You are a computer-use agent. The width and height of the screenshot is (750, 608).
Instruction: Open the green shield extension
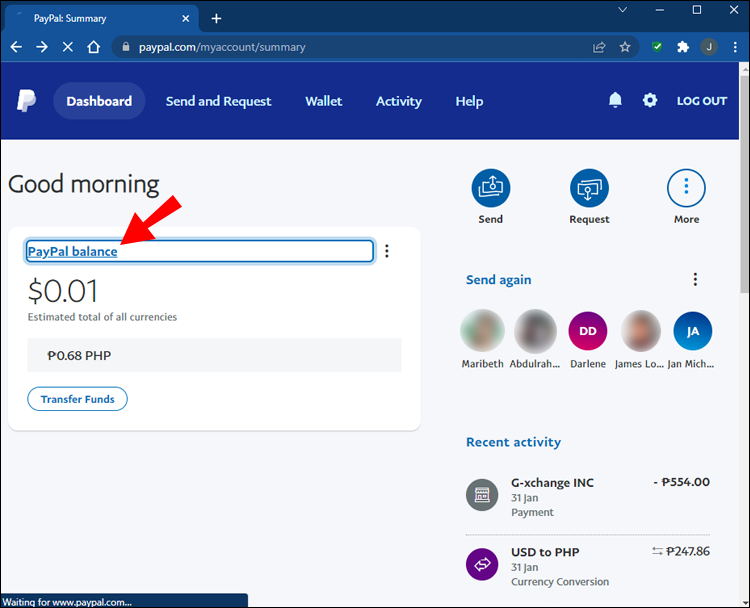(x=657, y=47)
